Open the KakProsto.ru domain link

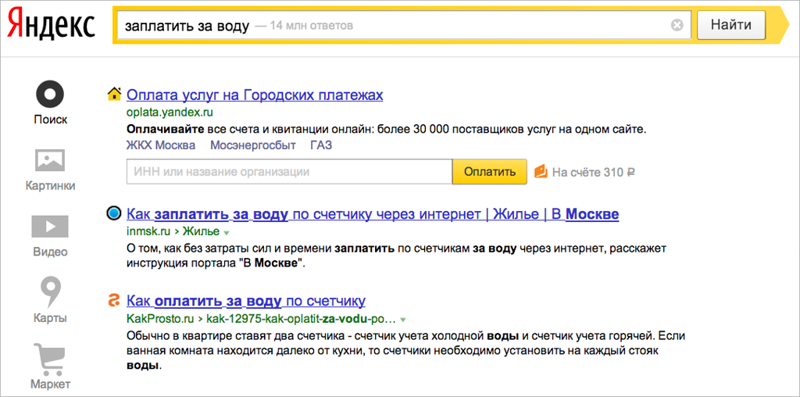tap(160, 319)
